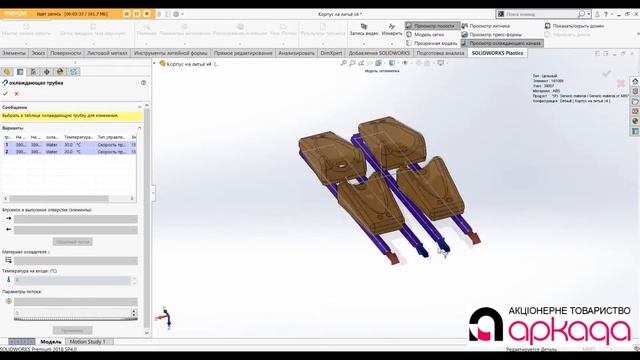The height and width of the screenshot is (360, 640).
Task: Select cooling pipe row 1
Action: pyautogui.click(x=69, y=144)
